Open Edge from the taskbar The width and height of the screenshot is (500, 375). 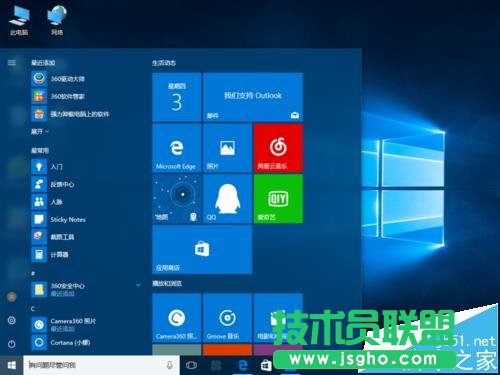coord(243,365)
